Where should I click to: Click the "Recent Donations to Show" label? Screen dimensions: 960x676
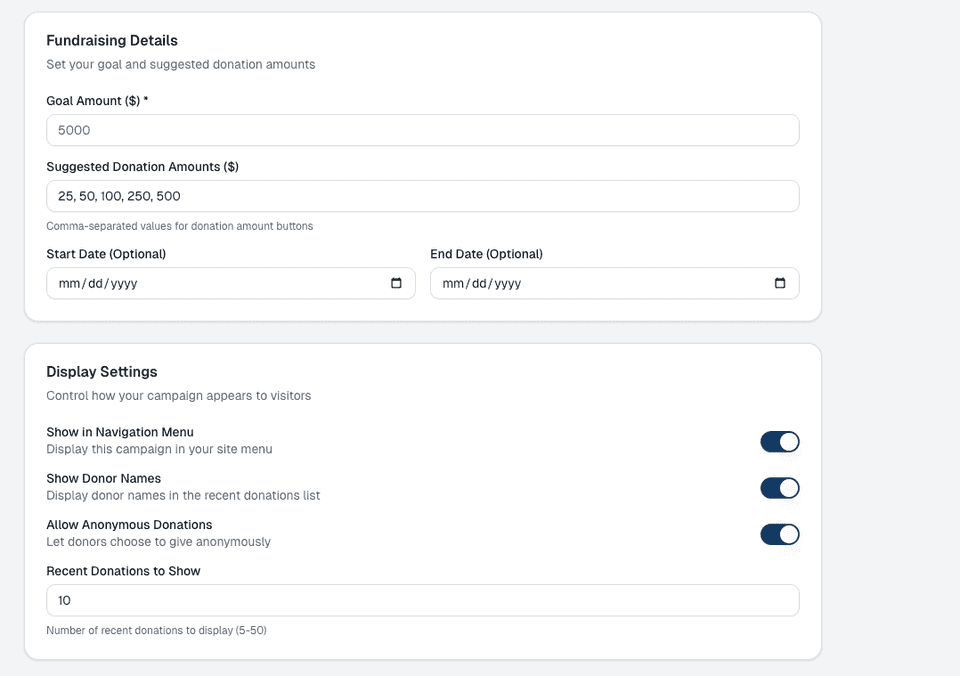[x=123, y=571]
